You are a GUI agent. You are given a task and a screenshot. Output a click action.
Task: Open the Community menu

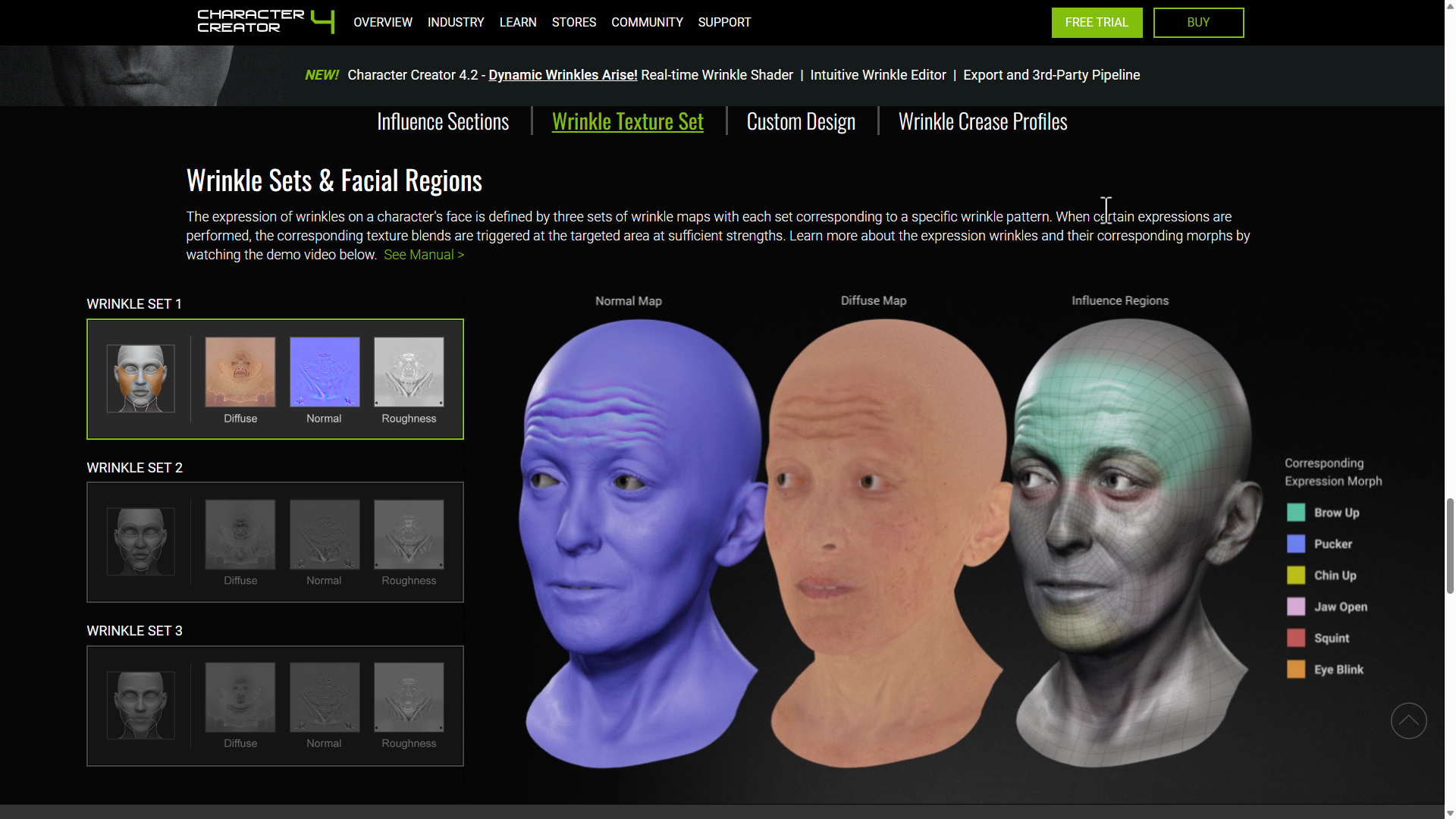pos(647,23)
